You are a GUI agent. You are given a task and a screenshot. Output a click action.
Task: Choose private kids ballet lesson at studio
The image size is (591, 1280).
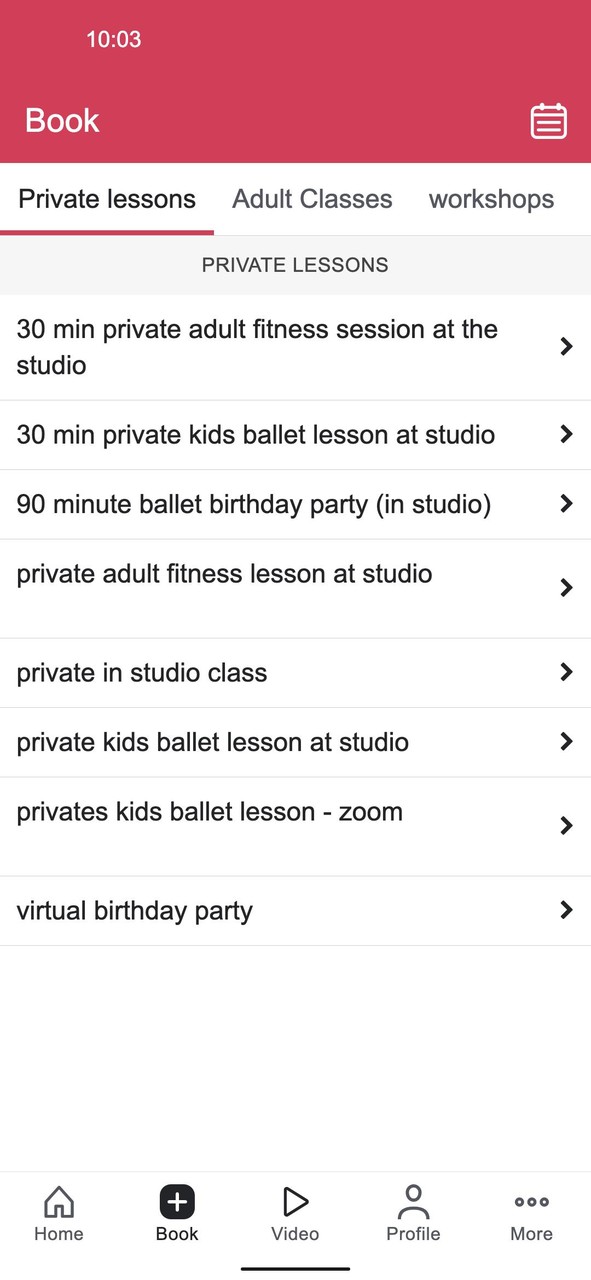(295, 742)
